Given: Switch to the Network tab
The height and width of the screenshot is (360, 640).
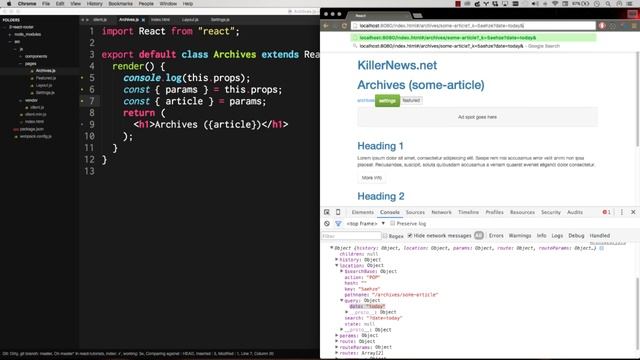Looking at the screenshot, I should pos(441,212).
